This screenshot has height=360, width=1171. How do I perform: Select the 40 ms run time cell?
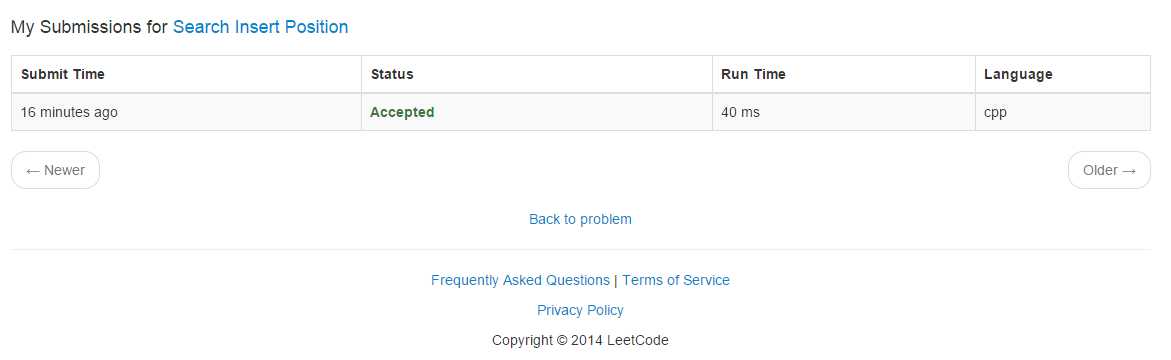tap(844, 112)
